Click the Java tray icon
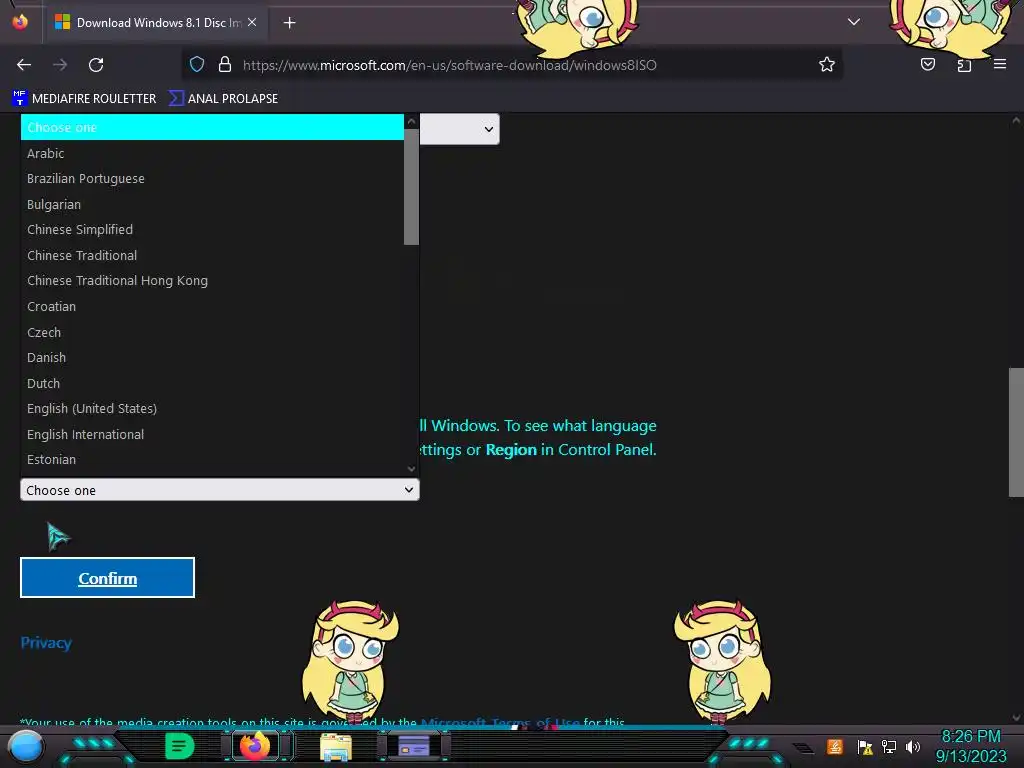1024x768 pixels. [x=835, y=746]
